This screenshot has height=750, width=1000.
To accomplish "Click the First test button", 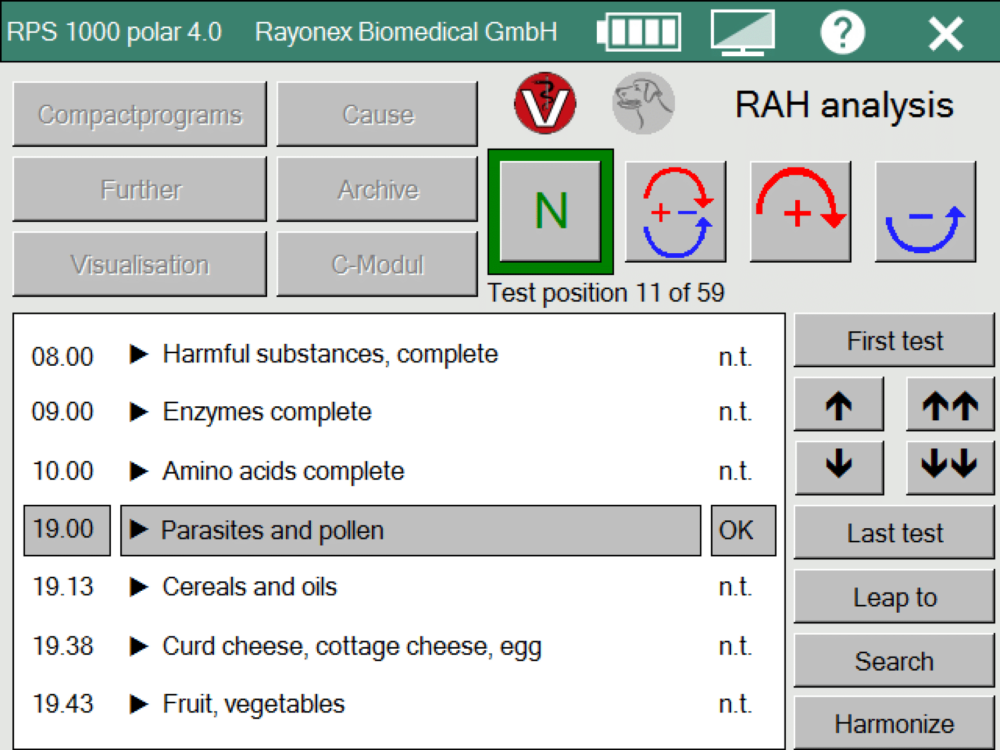I will coord(893,340).
